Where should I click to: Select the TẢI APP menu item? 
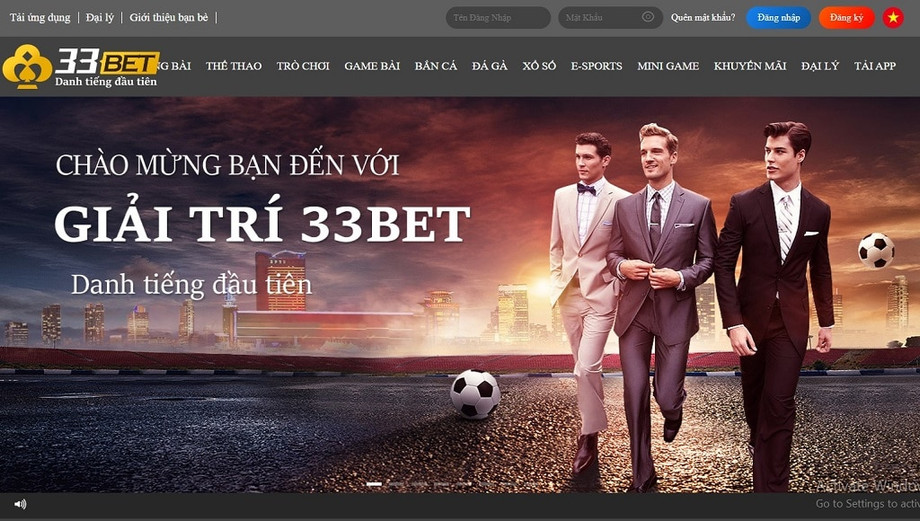[x=875, y=66]
